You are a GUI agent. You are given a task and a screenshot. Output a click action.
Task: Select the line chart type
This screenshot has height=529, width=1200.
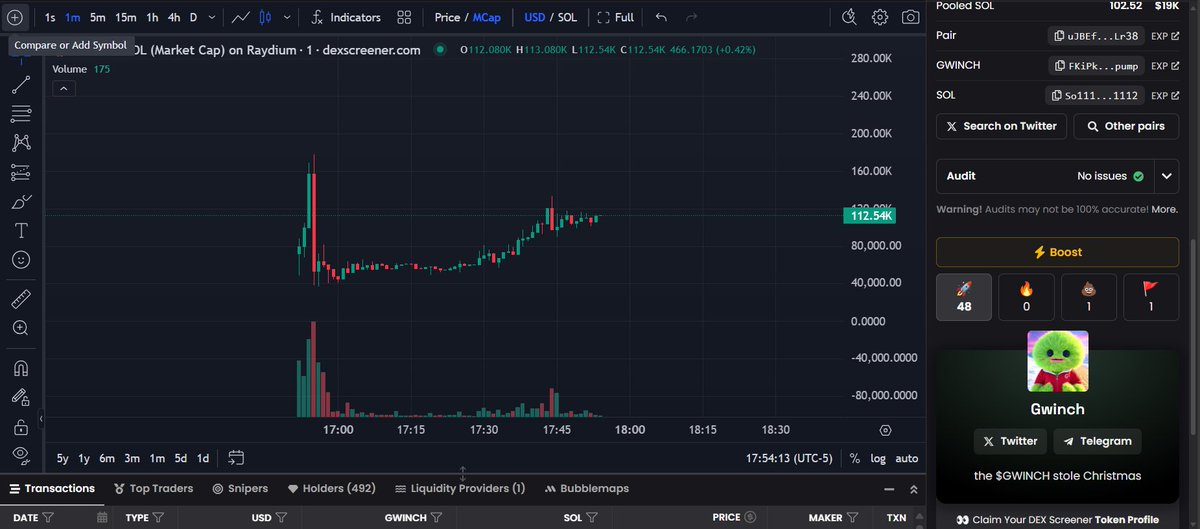click(x=241, y=17)
